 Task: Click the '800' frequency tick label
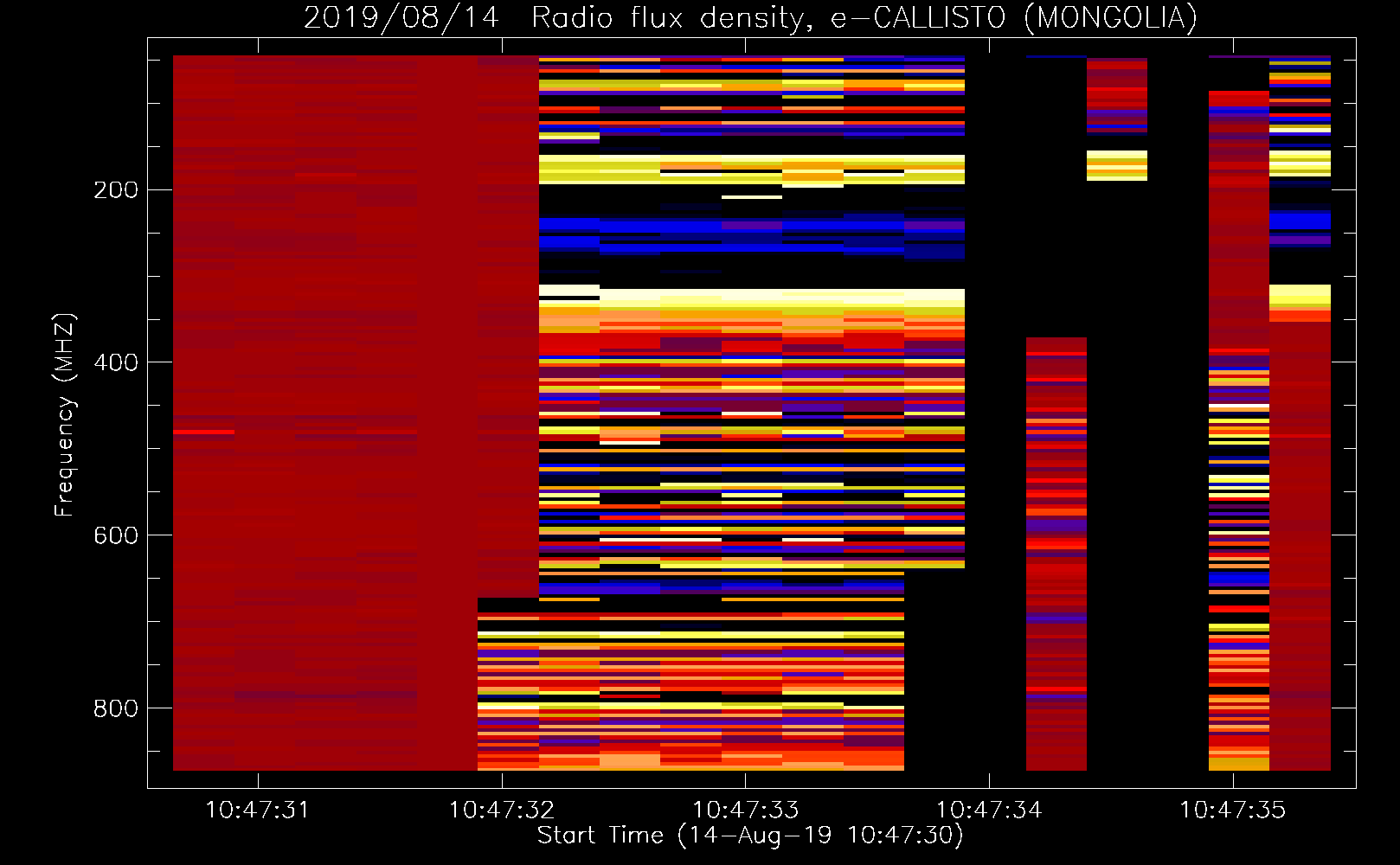116,708
